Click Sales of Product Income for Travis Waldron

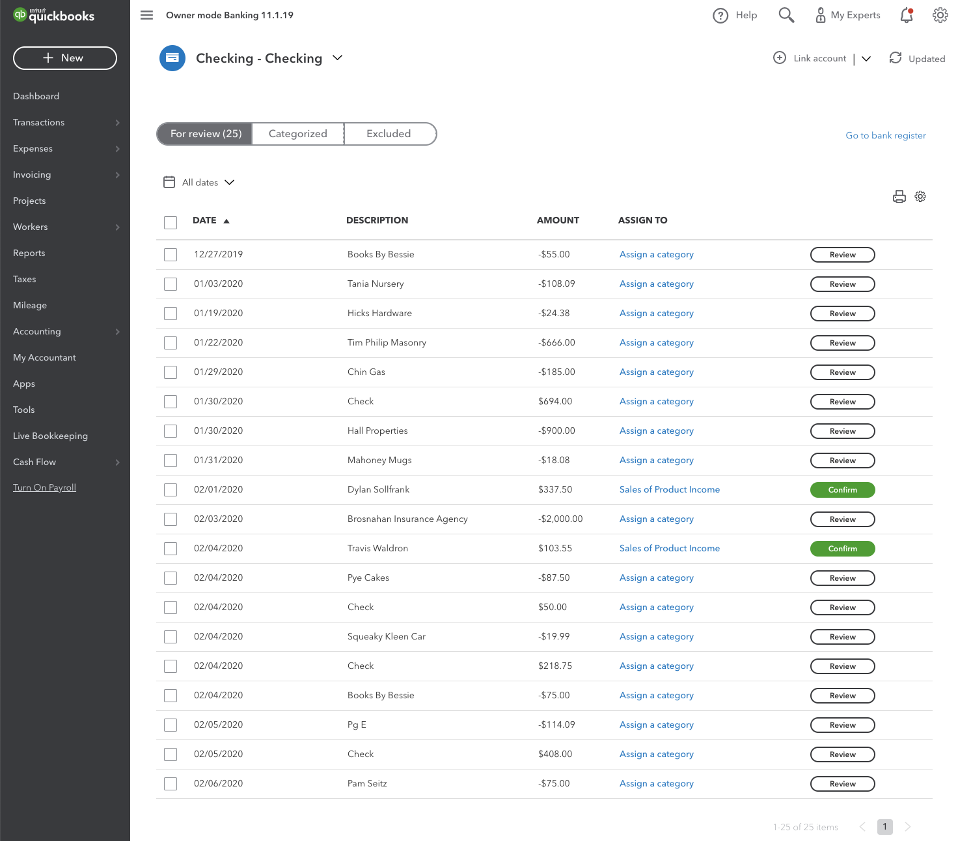tap(669, 548)
